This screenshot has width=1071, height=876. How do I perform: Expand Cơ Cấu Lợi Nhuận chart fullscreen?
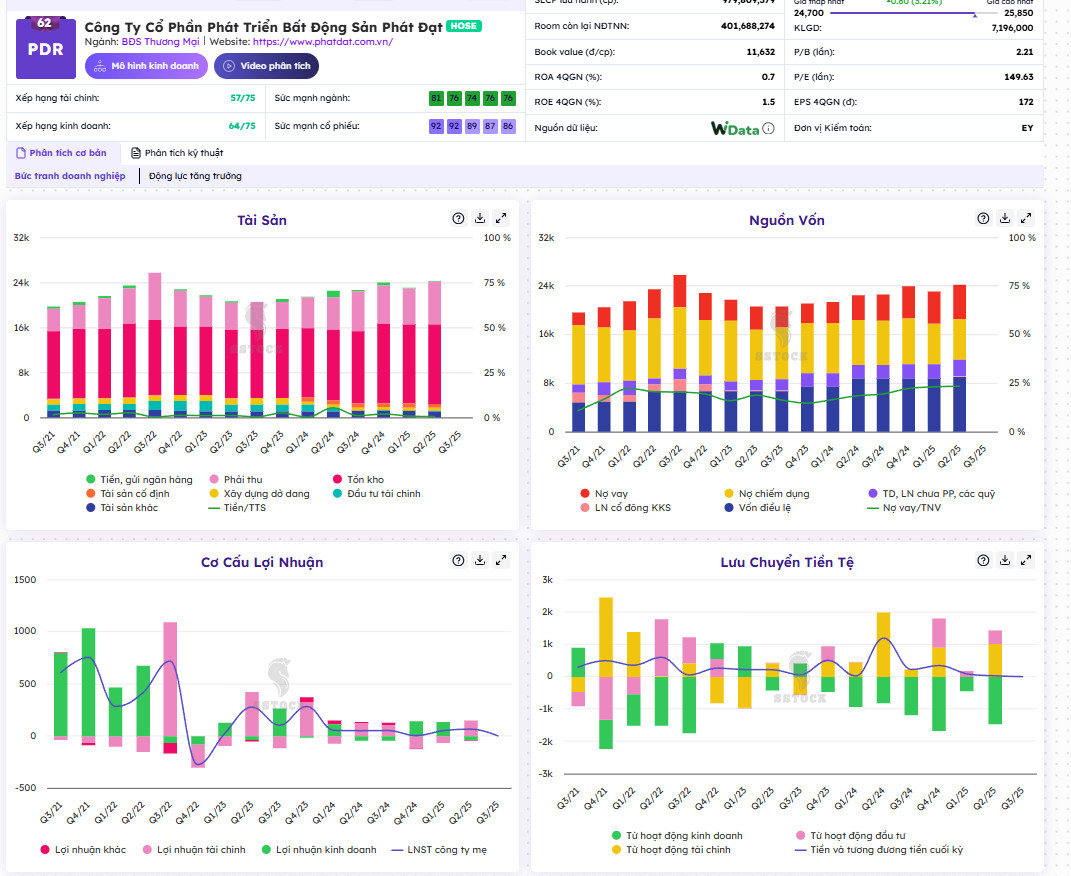502,560
